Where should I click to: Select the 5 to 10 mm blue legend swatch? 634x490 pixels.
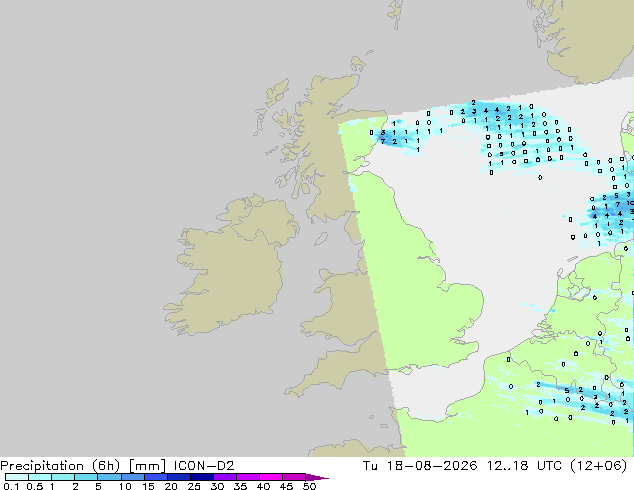[110, 477]
